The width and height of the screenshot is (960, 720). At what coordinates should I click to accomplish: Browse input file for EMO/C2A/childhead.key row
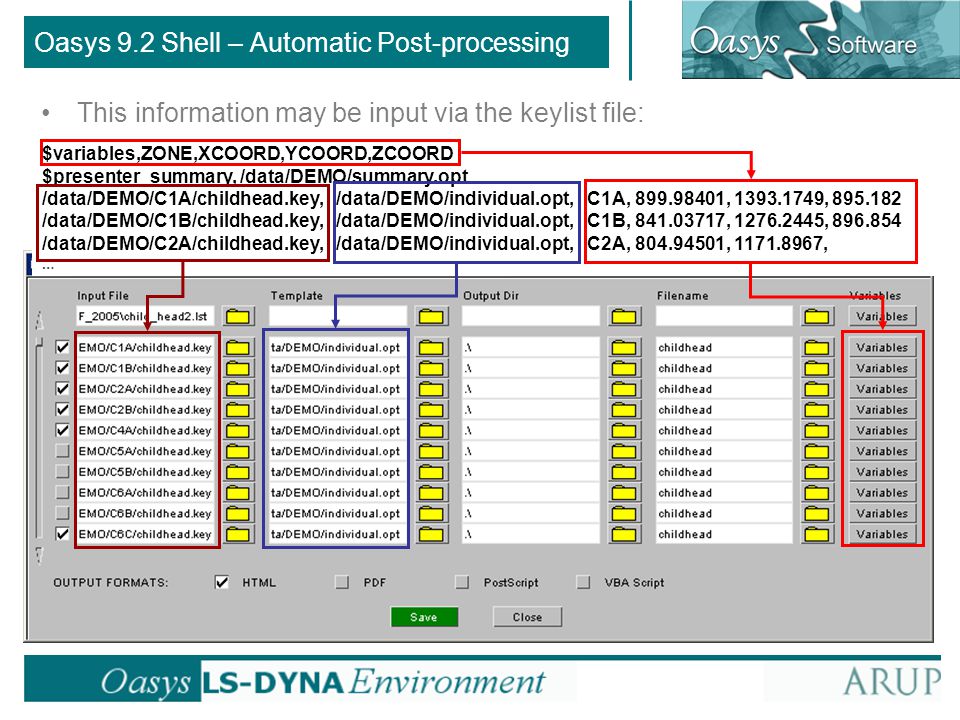tap(238, 389)
